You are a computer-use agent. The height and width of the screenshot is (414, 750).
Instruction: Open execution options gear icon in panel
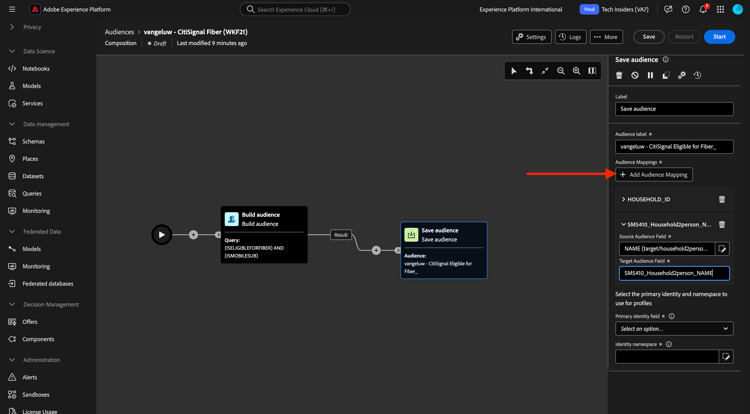pyautogui.click(x=682, y=75)
